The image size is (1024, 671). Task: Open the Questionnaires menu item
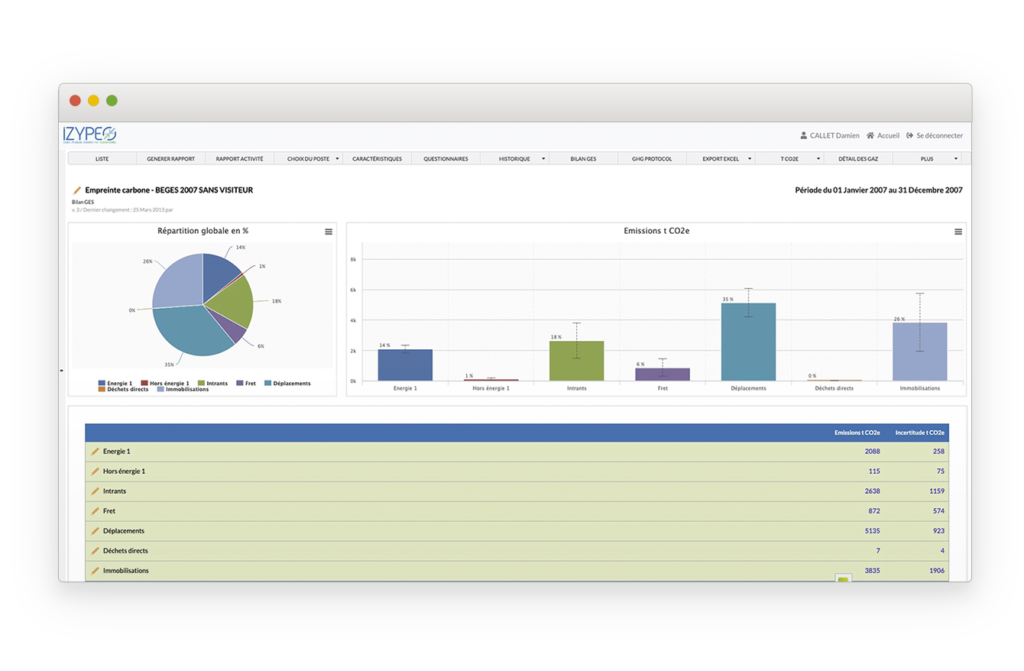[x=446, y=159]
